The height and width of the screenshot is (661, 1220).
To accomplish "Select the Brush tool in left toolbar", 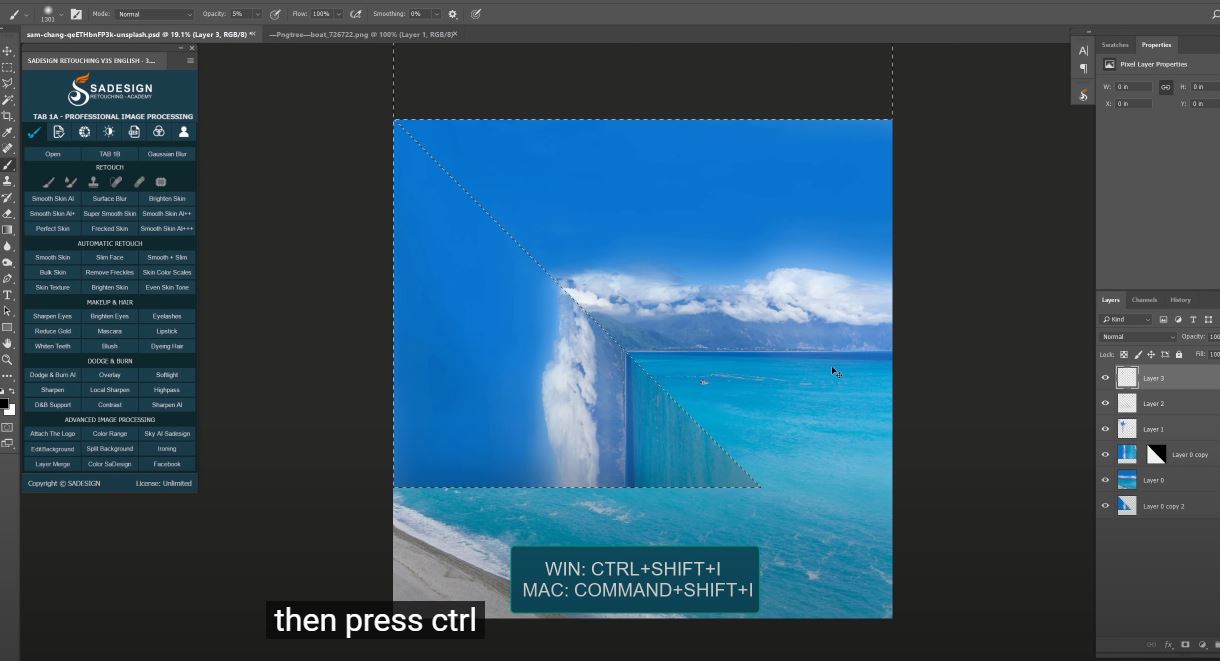I will 8,165.
